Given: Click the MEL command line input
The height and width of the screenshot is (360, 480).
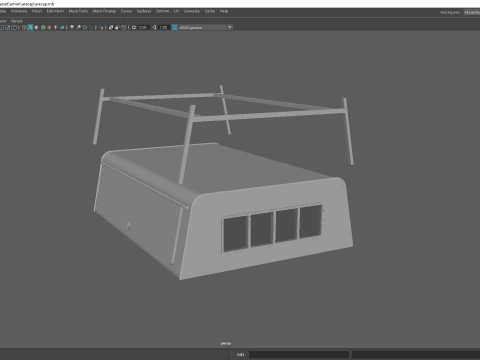Looking at the screenshot, I should point(299,354).
